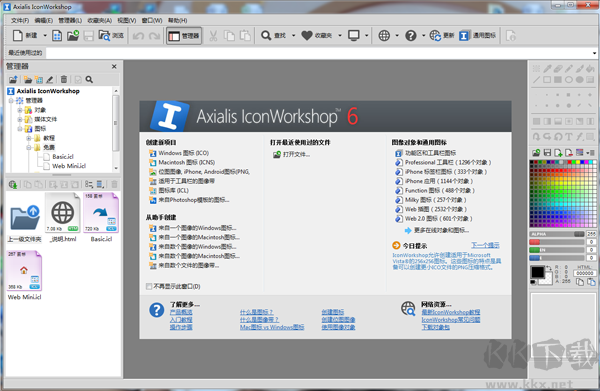The image size is (600, 391).
Task: Click the Search (查找) magnifier icon
Action: 266,36
